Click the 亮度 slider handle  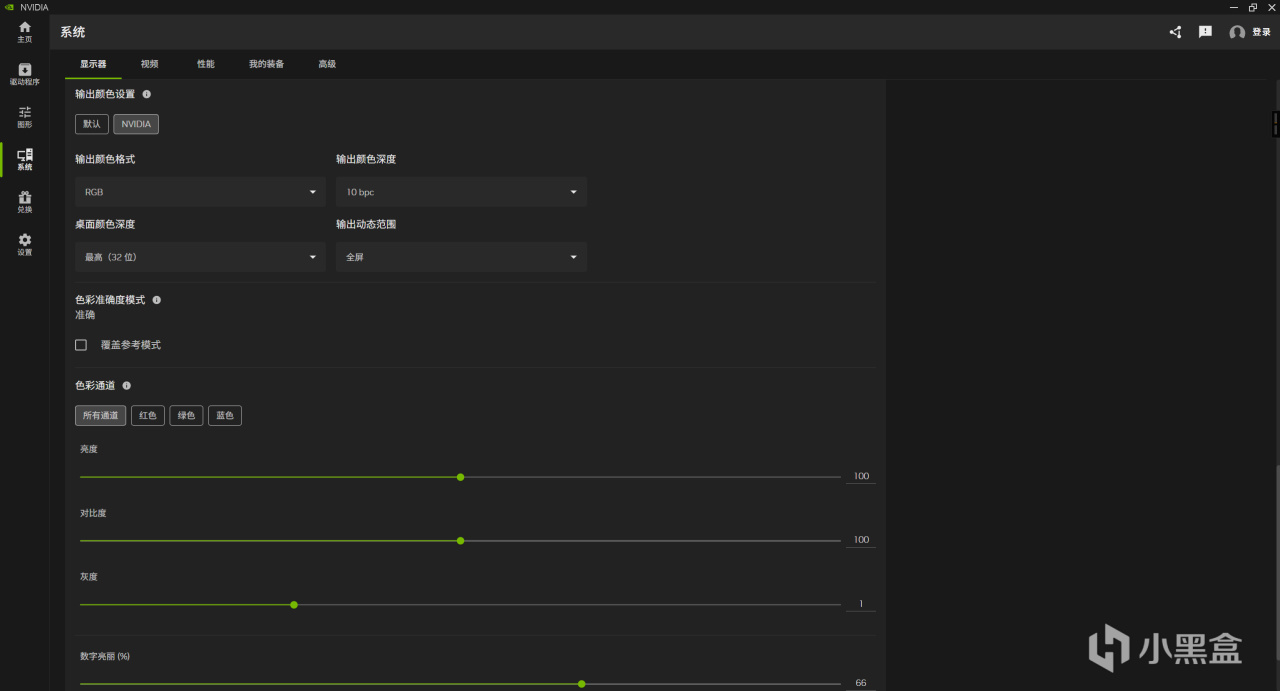pos(460,477)
